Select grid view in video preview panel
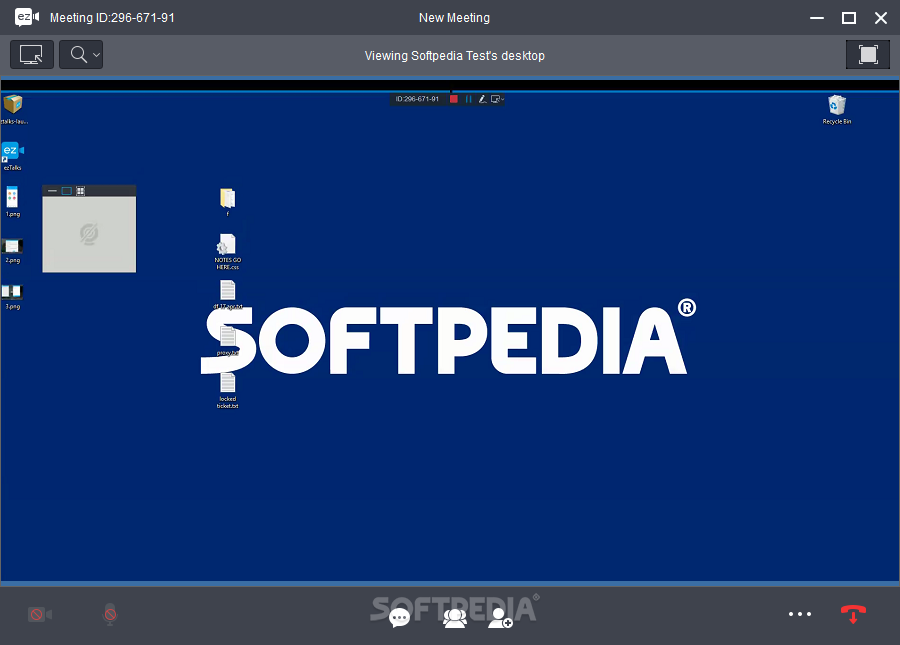 [81, 191]
